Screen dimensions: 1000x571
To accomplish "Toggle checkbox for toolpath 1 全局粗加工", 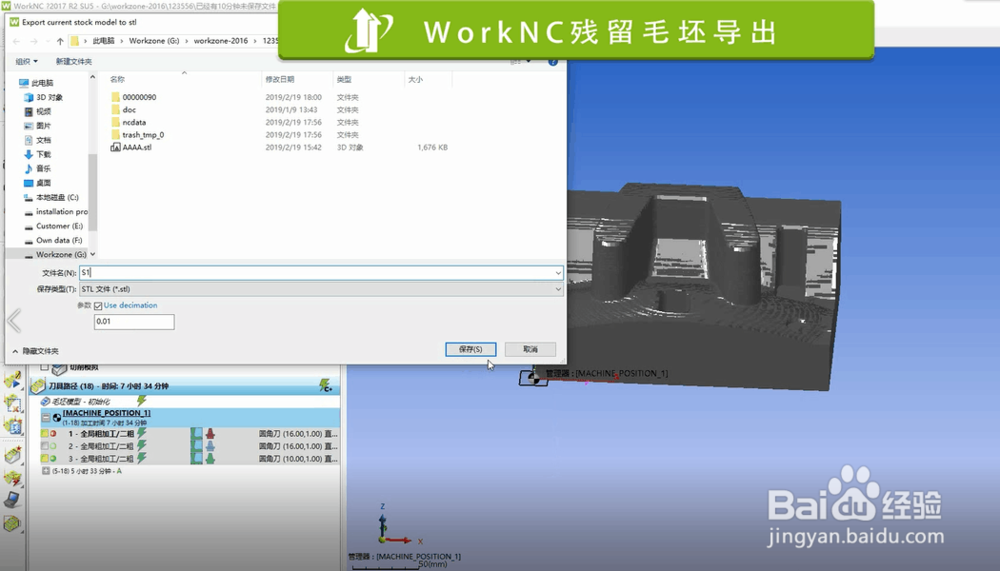I will tap(45, 434).
